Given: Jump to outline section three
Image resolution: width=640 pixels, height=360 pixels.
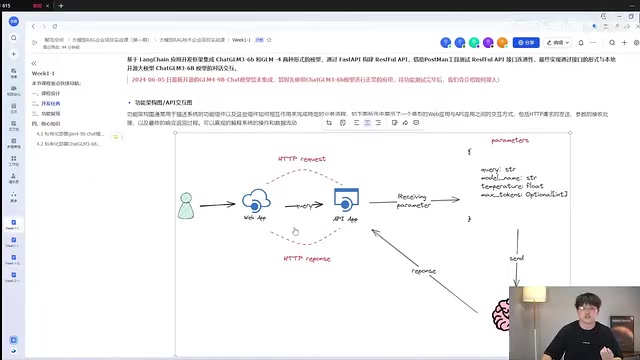Looking at the screenshot, I should [46, 113].
